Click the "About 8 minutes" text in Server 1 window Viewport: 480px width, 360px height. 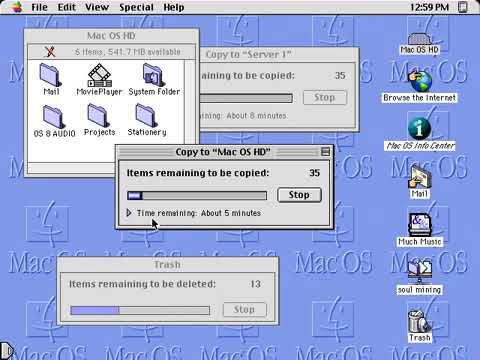point(256,116)
